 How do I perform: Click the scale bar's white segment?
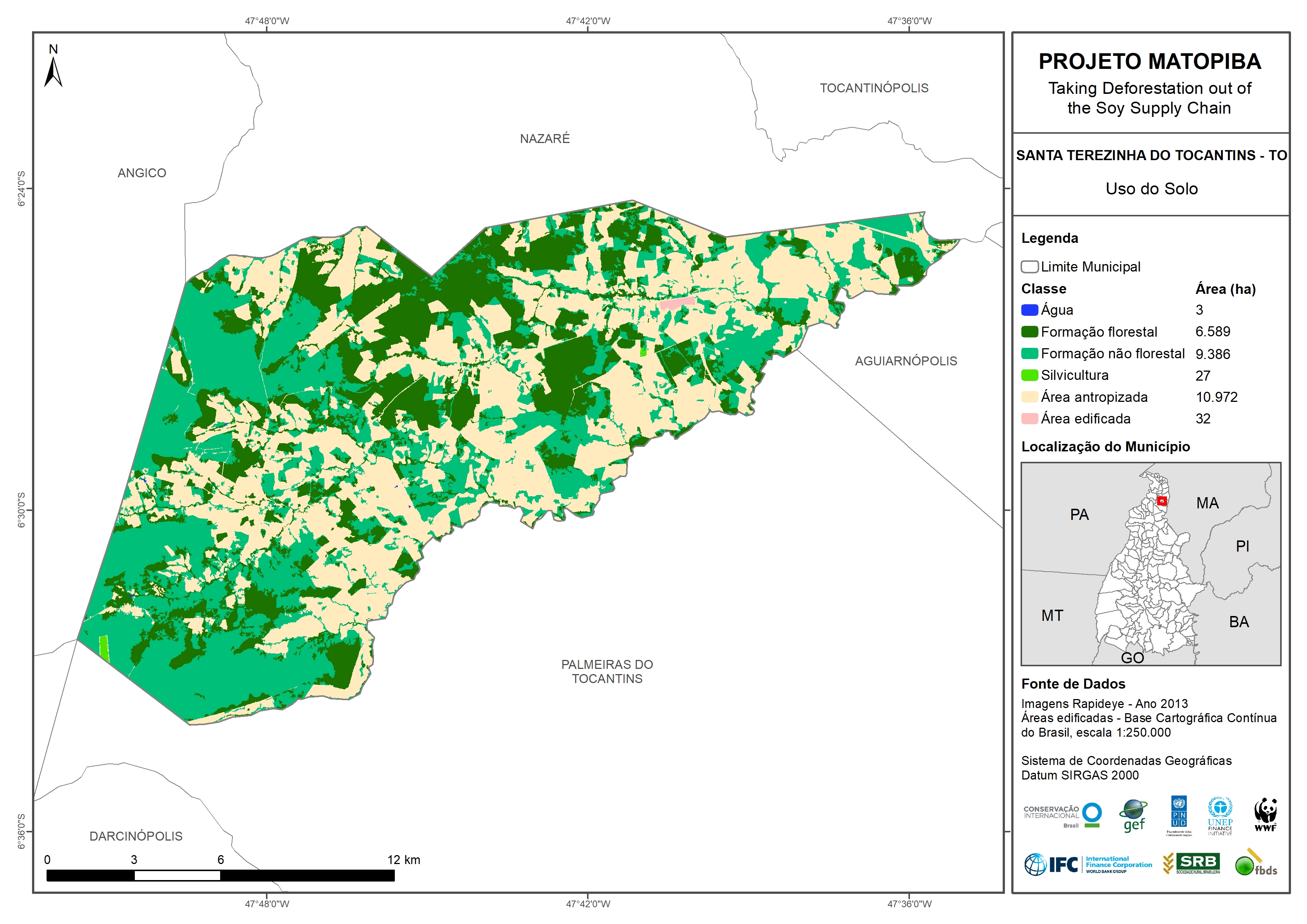[177, 876]
